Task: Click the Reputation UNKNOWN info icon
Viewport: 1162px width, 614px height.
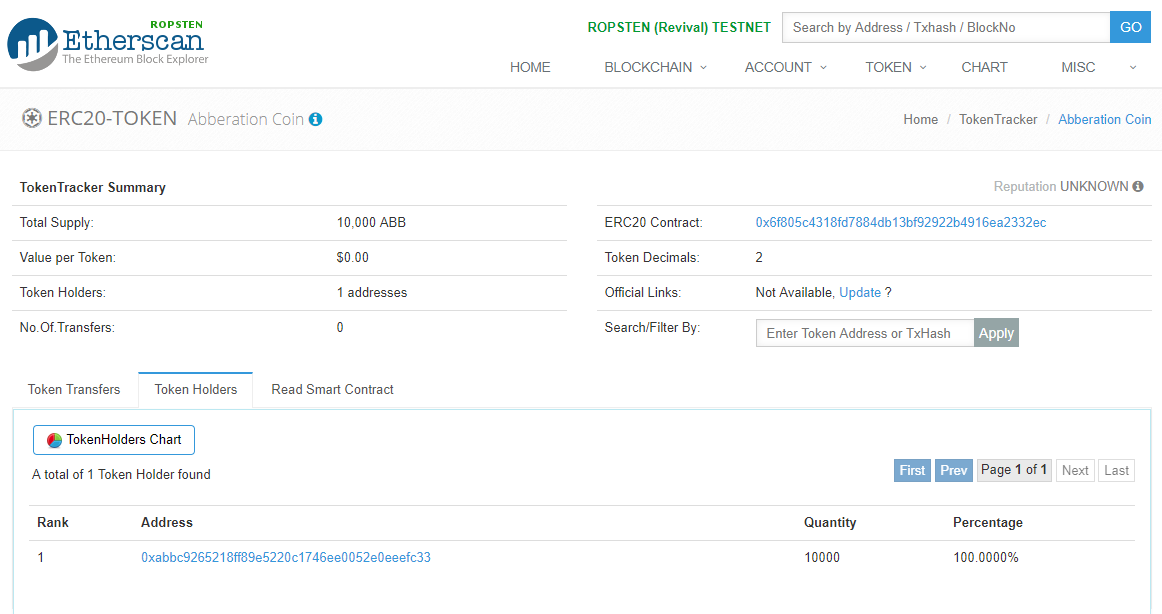Action: pyautogui.click(x=1138, y=187)
